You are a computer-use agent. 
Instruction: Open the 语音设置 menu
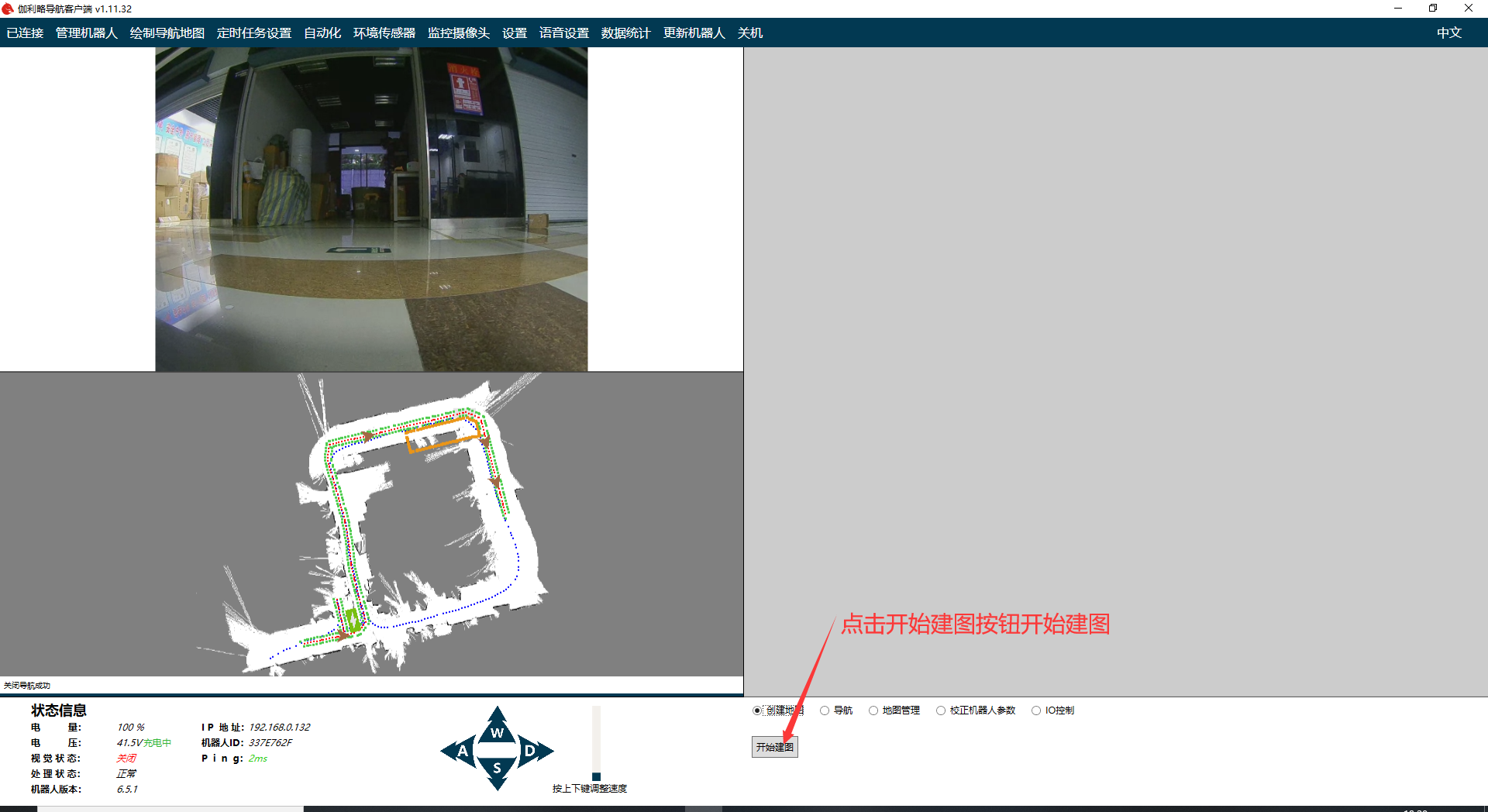563,33
